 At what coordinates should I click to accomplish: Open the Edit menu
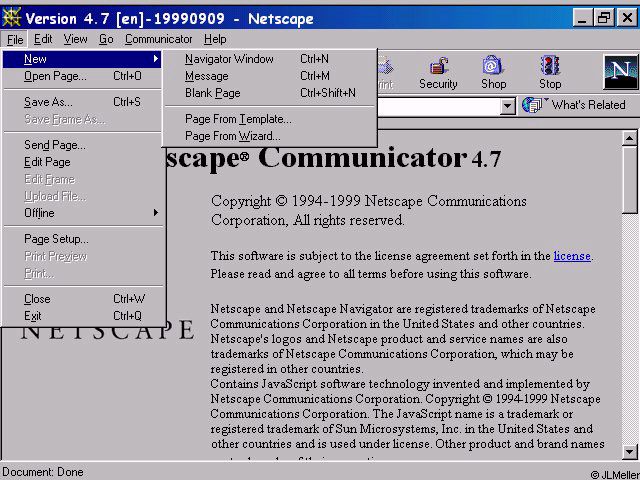[x=43, y=39]
